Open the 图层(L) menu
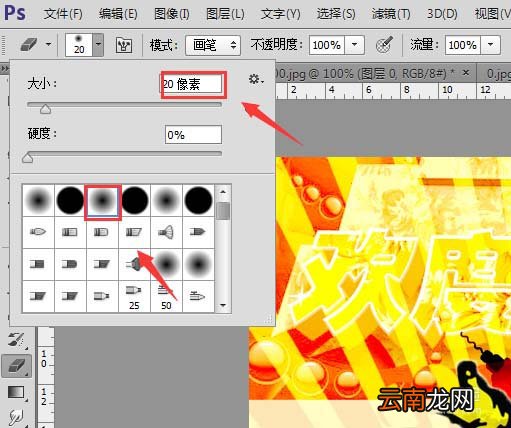511x428 pixels. click(x=225, y=14)
